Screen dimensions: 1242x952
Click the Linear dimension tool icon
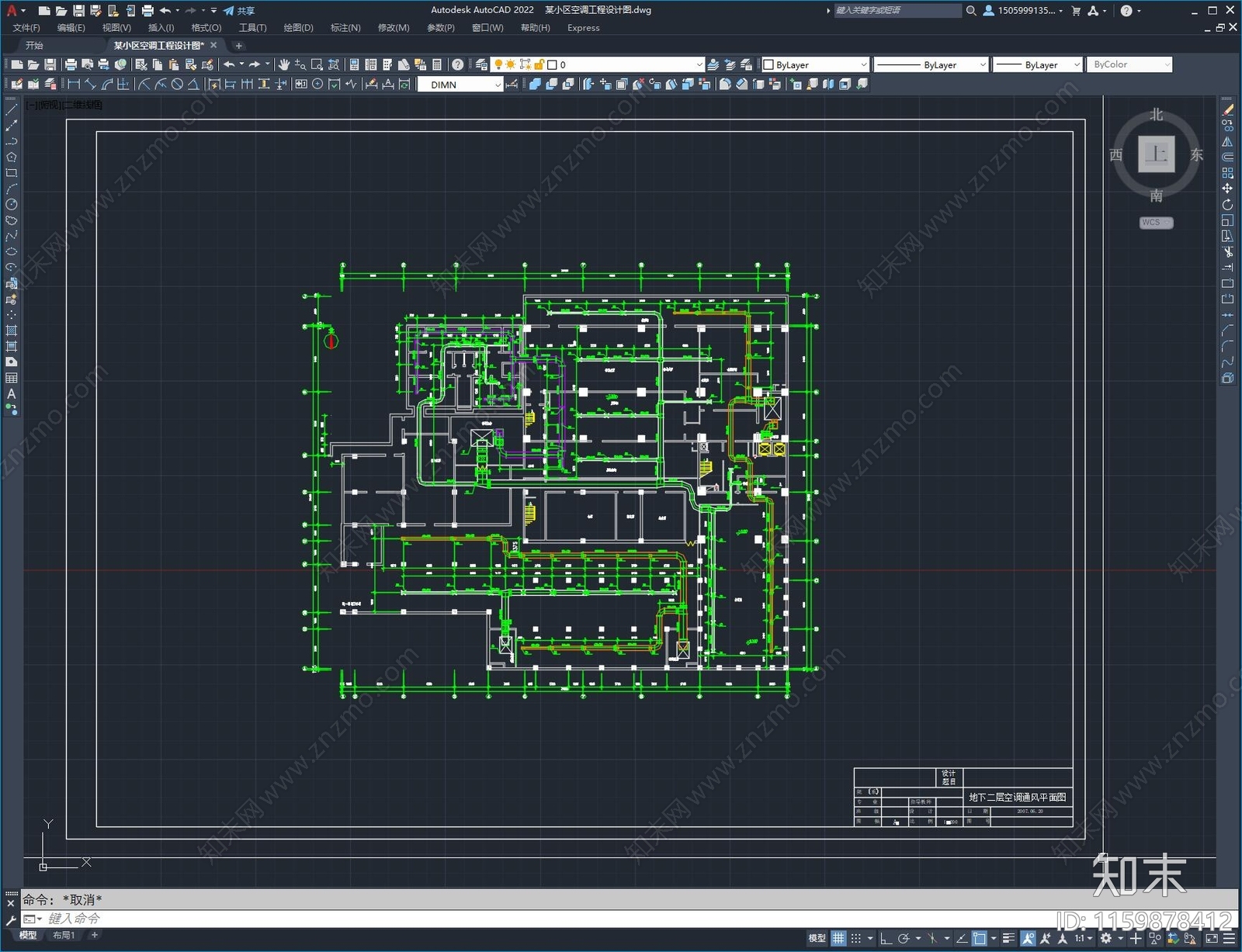point(75,85)
